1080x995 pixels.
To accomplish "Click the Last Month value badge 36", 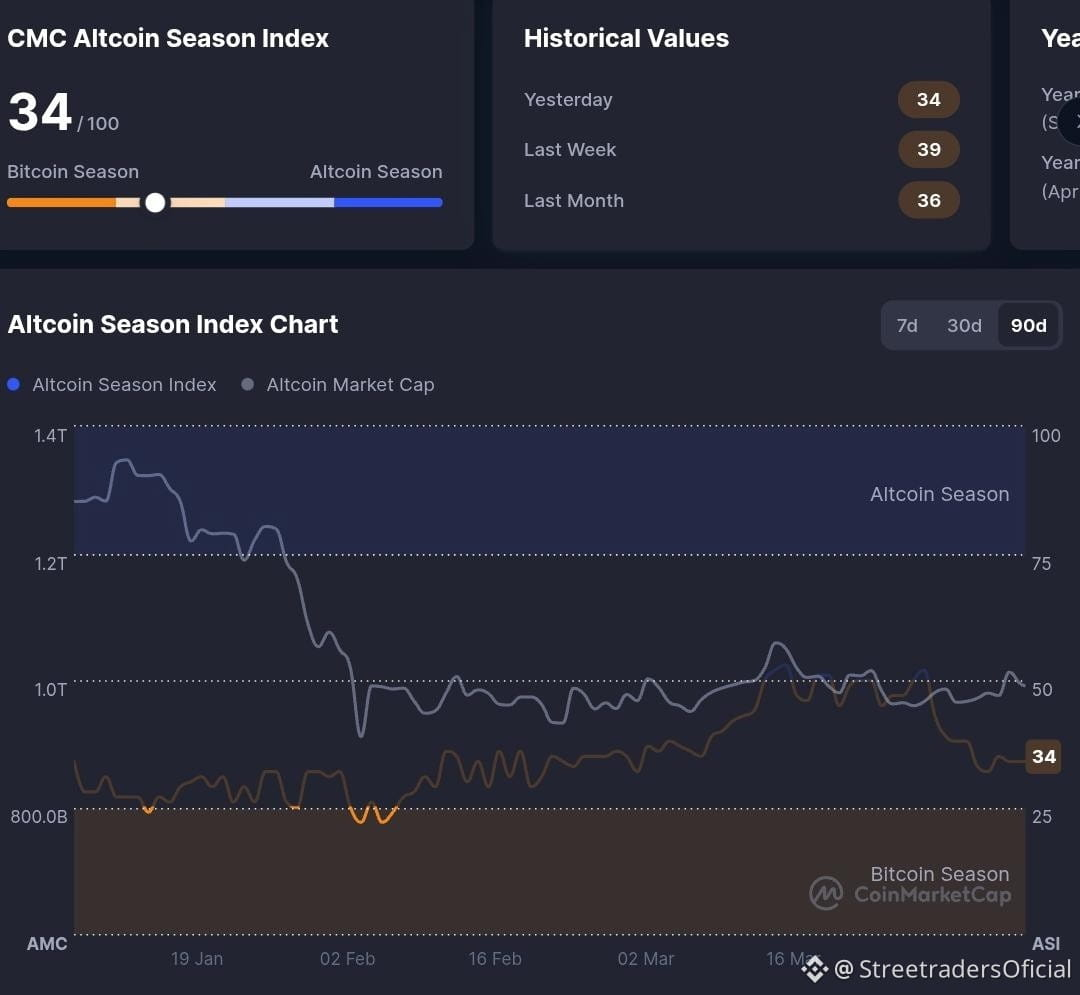I will tap(928, 200).
